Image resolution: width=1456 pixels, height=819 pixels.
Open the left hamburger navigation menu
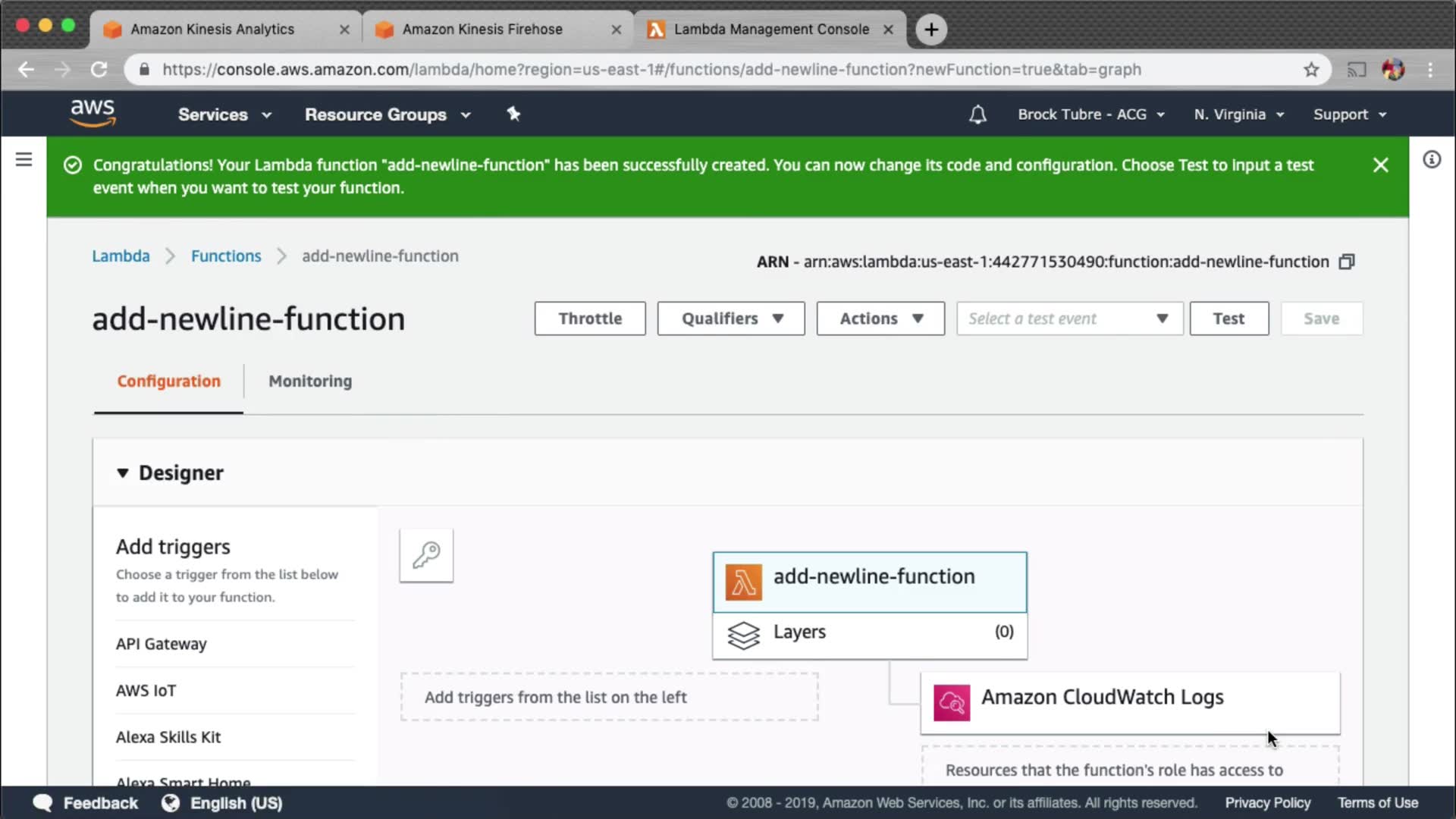tap(24, 159)
